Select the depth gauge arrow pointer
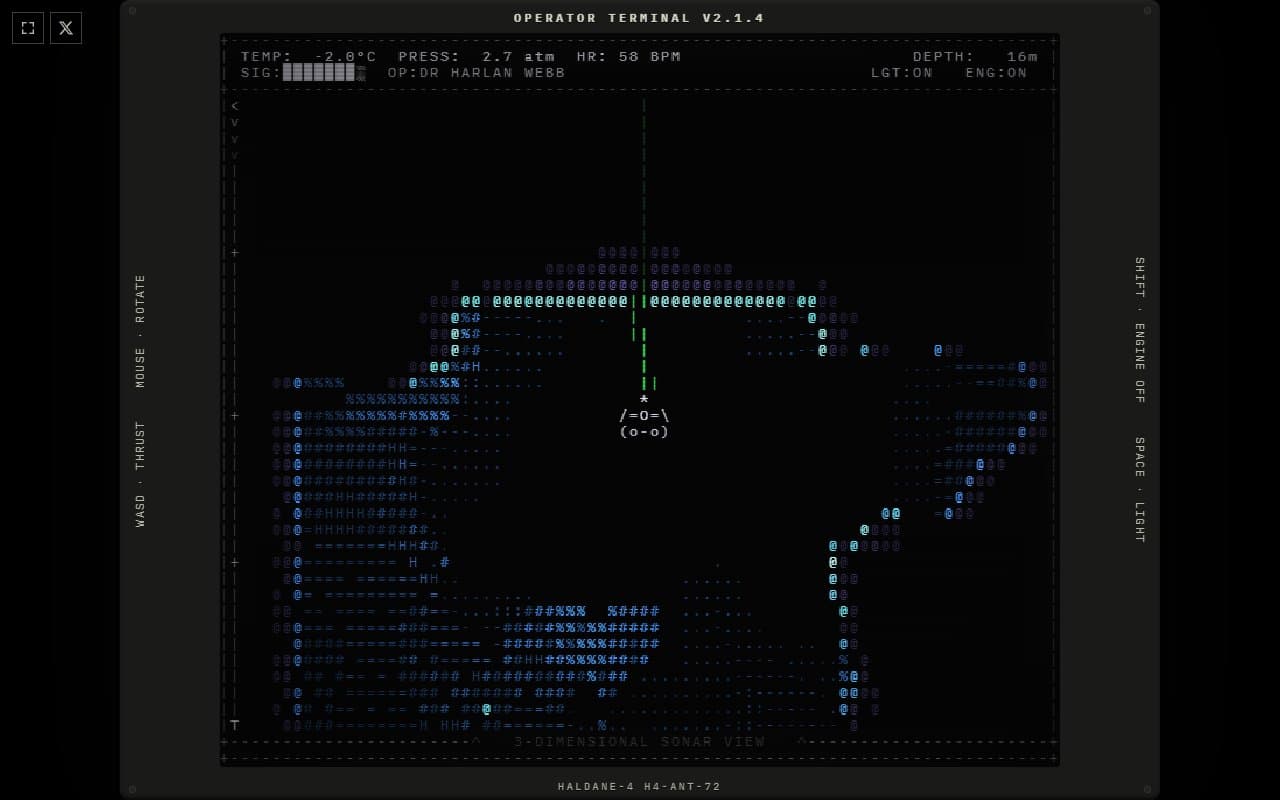Image resolution: width=1280 pixels, height=800 pixels. 235,106
